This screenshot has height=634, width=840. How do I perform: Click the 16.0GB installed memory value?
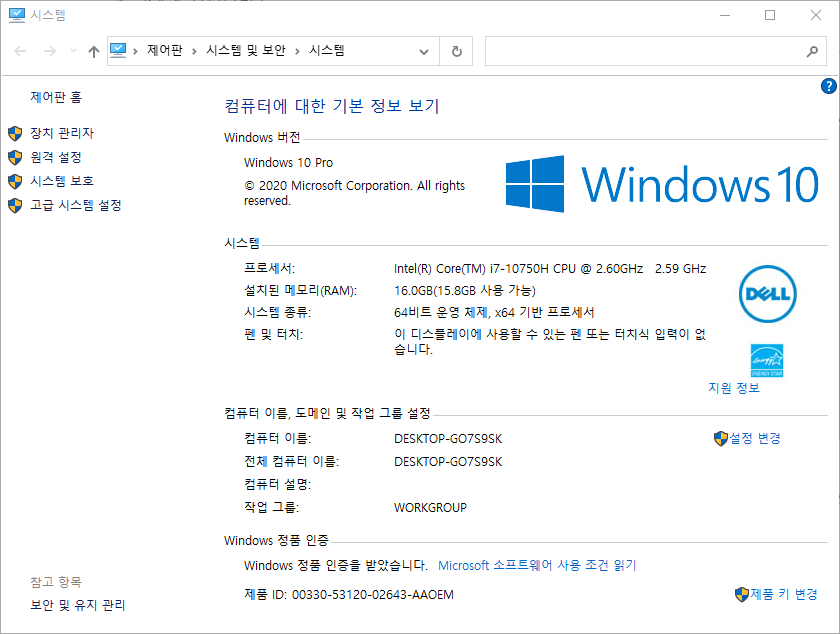tap(464, 290)
